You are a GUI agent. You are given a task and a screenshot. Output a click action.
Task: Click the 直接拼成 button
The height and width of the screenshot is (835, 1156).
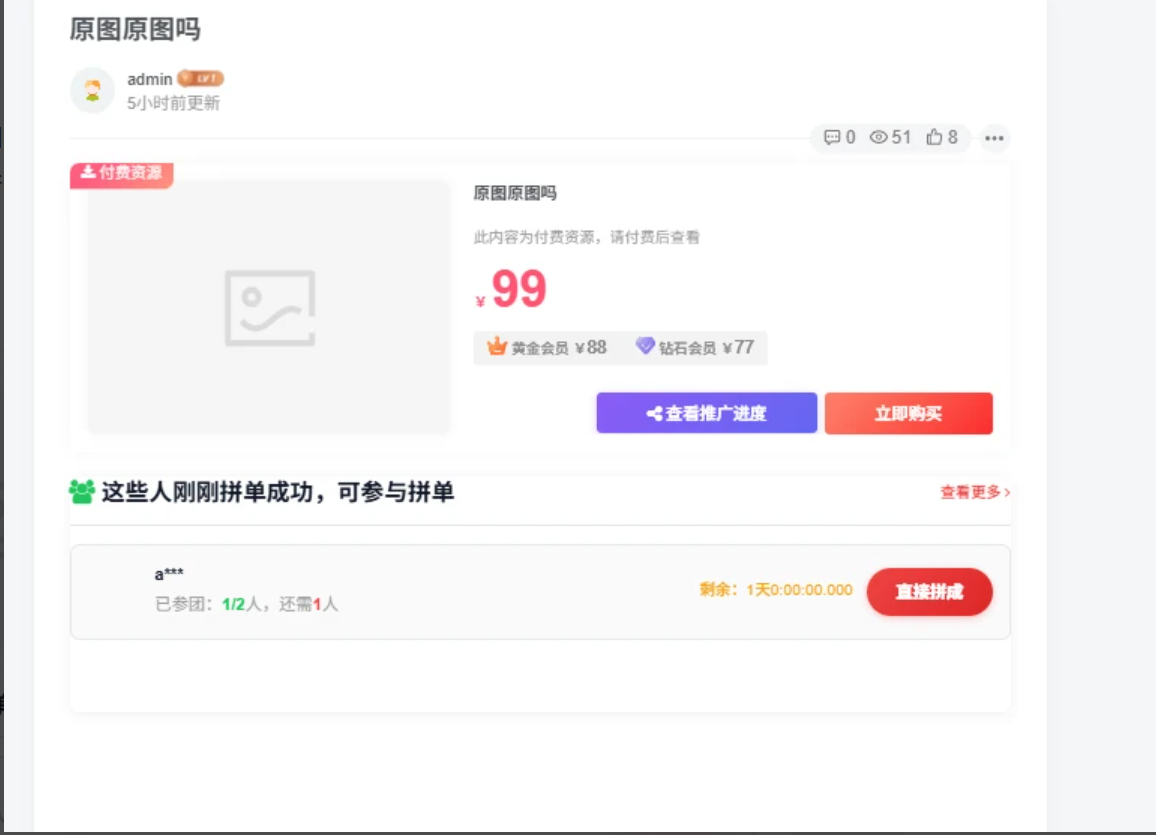[929, 591]
